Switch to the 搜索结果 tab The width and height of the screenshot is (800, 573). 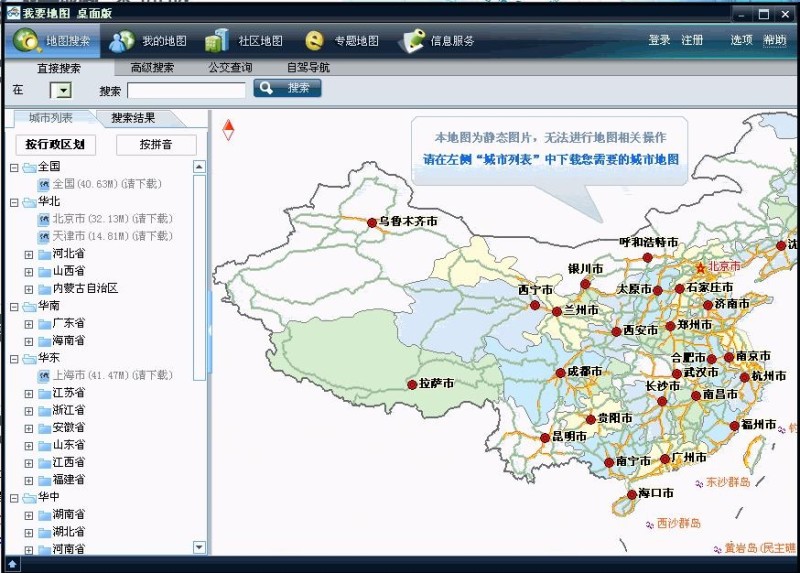[x=133, y=118]
